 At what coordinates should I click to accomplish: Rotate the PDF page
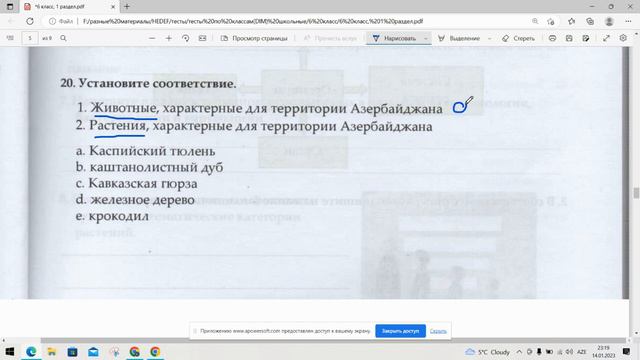tap(186, 38)
